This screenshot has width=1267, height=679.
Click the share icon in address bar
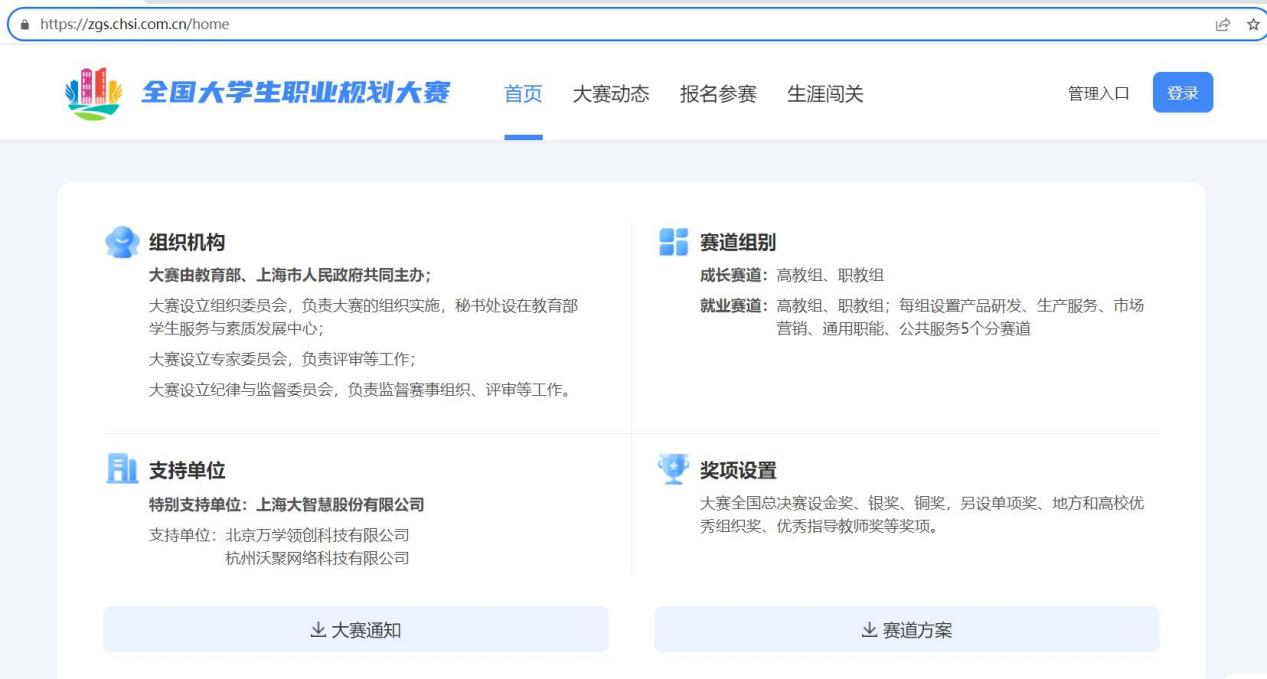coord(1223,25)
